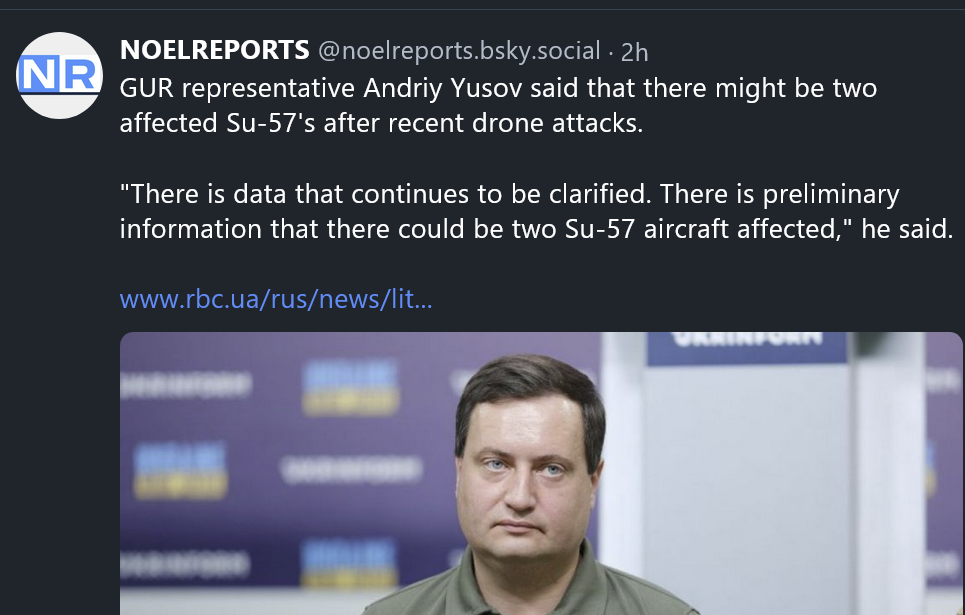This screenshot has width=965, height=615.
Task: Click the blue letter R in the avatar
Action: [x=79, y=76]
